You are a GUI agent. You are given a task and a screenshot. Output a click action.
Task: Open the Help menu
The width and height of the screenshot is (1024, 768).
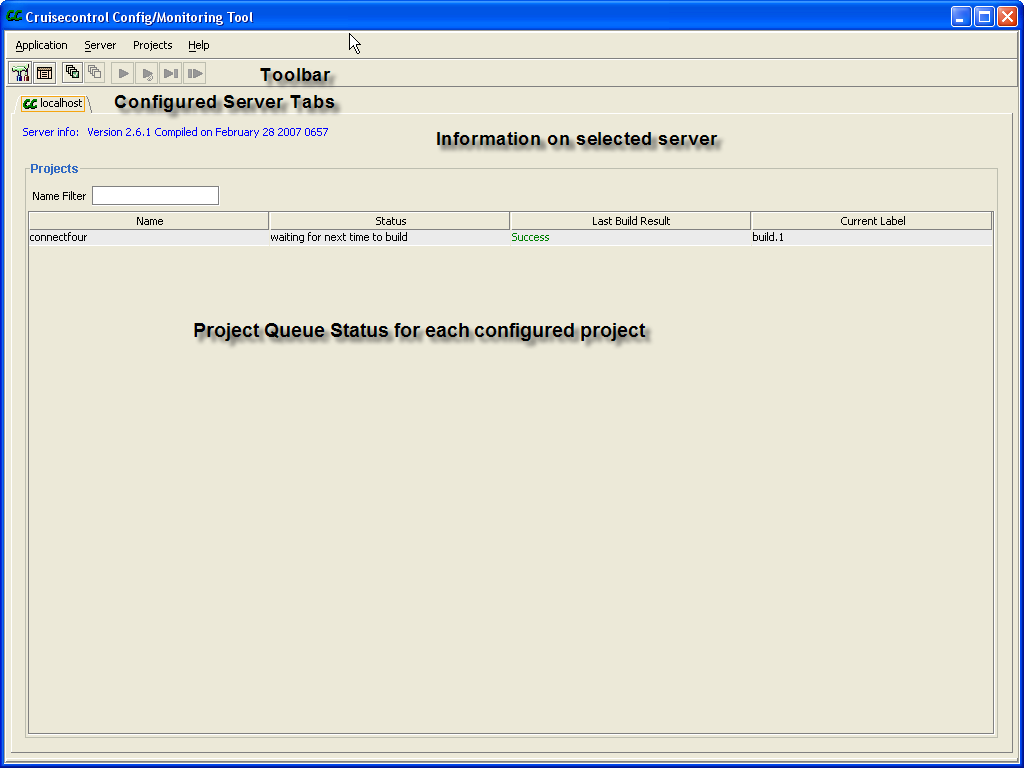click(x=199, y=45)
